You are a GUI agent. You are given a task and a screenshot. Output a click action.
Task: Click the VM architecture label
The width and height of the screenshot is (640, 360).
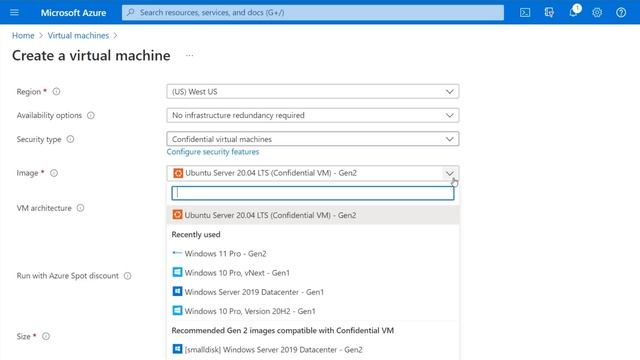click(x=44, y=208)
